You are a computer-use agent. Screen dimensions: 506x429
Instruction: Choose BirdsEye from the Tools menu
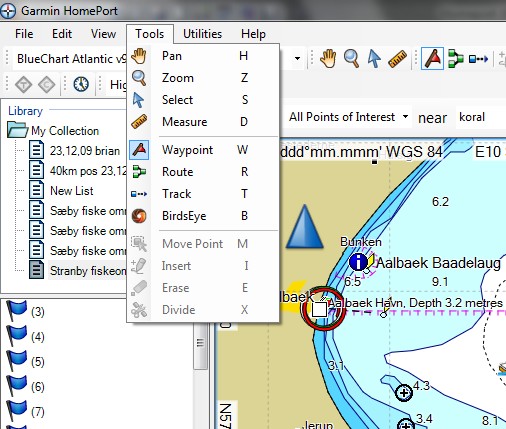tap(203, 216)
